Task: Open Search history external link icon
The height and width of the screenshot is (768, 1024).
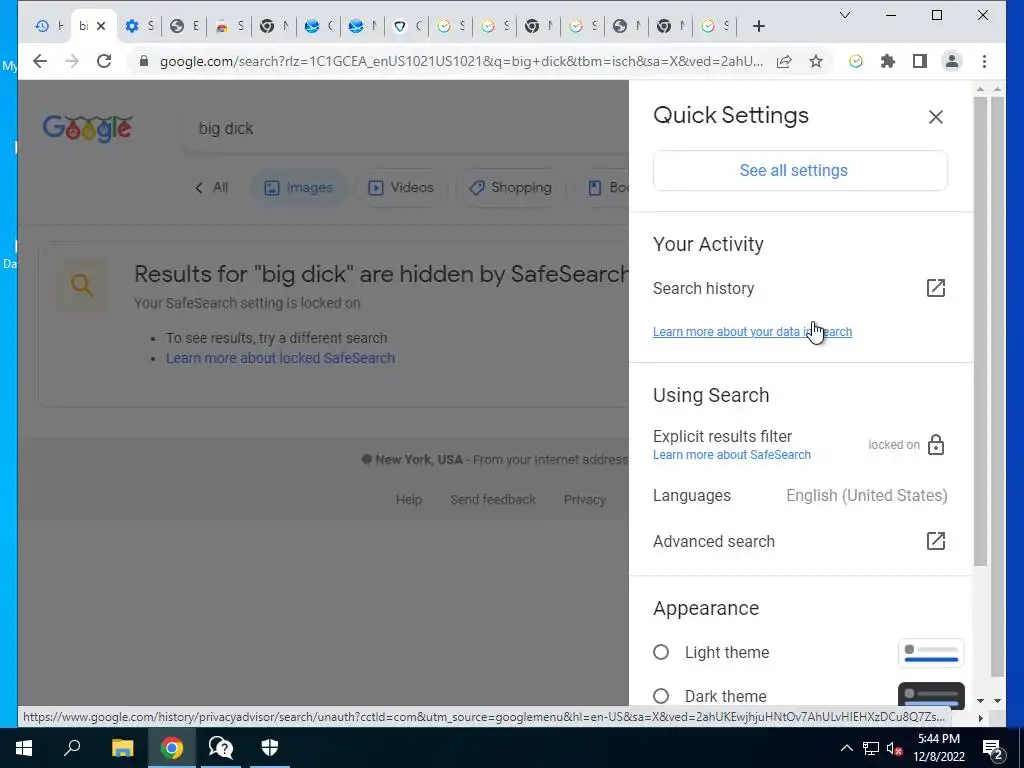Action: pyautogui.click(x=935, y=288)
